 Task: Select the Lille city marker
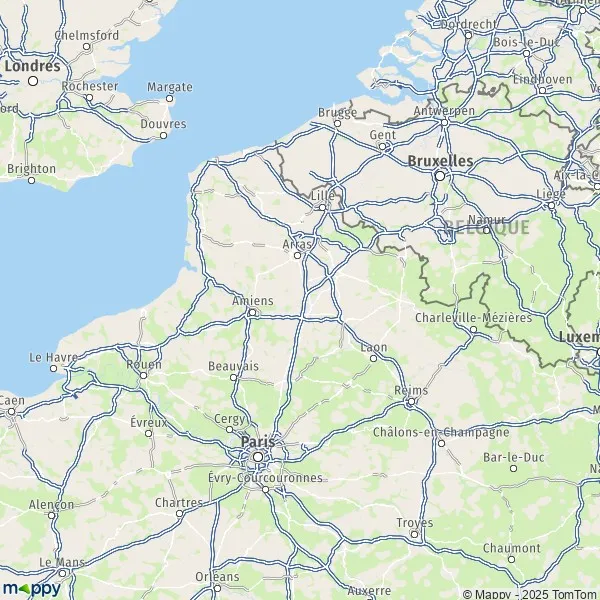point(323,207)
